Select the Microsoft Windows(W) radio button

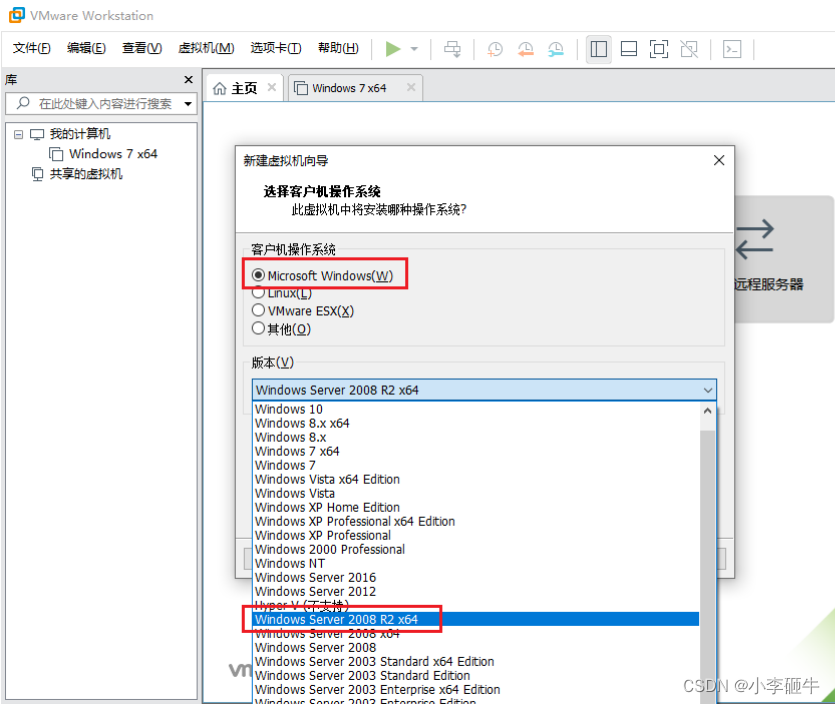click(x=258, y=275)
